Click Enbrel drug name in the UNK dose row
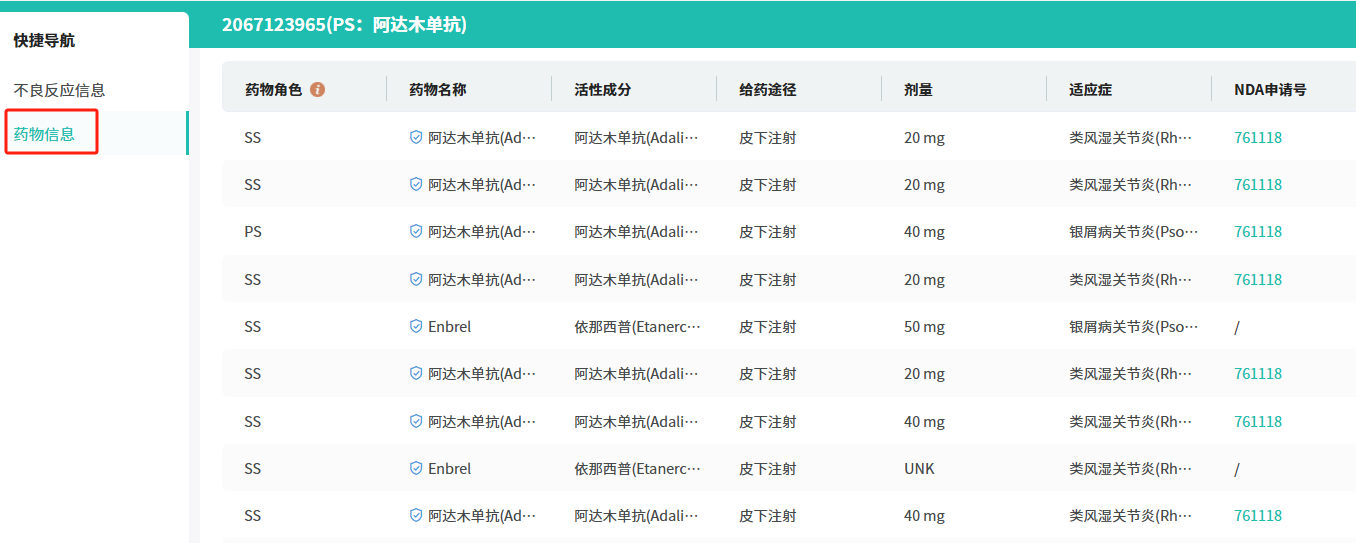 coord(450,468)
